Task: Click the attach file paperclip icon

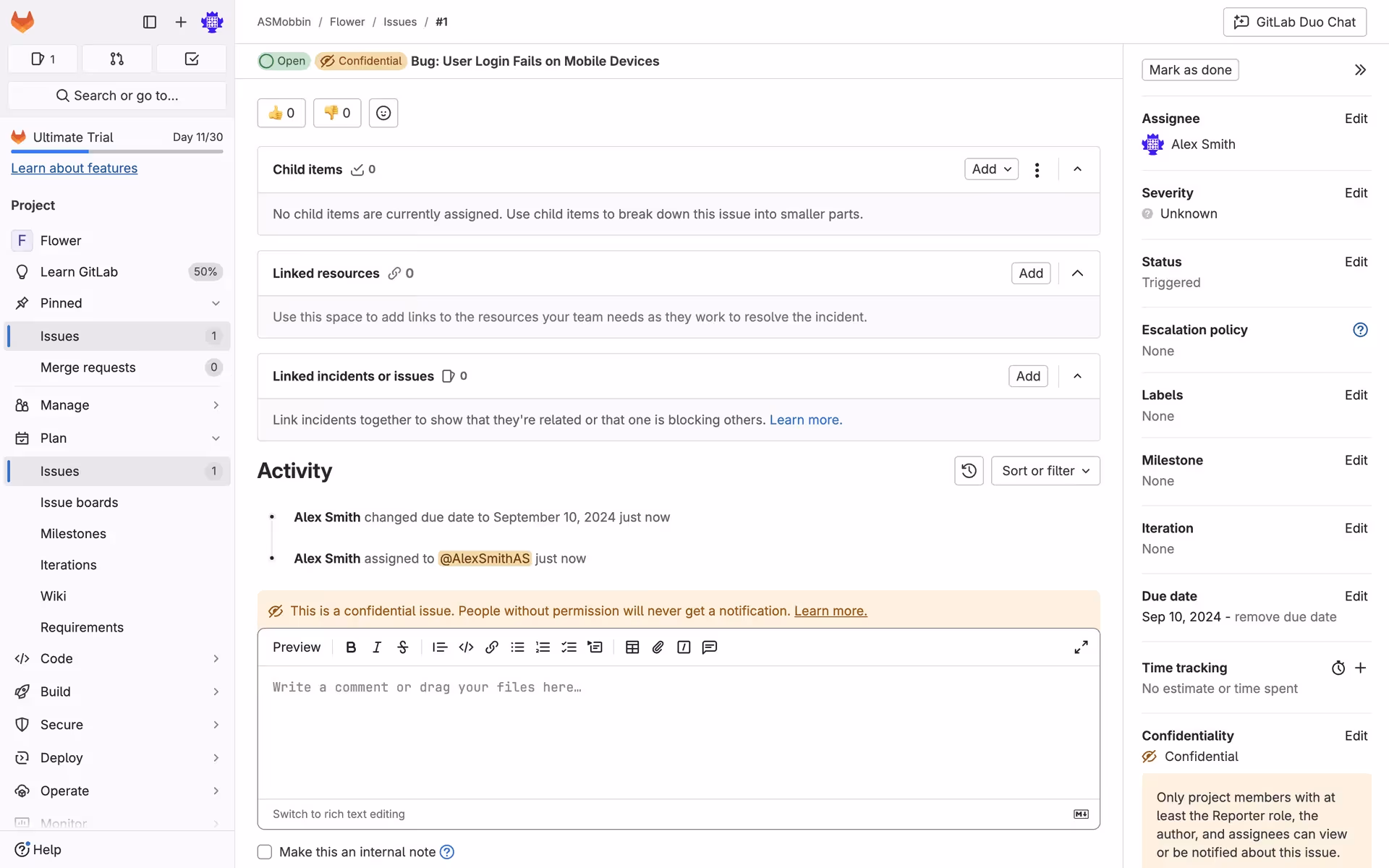Action: pyautogui.click(x=658, y=647)
